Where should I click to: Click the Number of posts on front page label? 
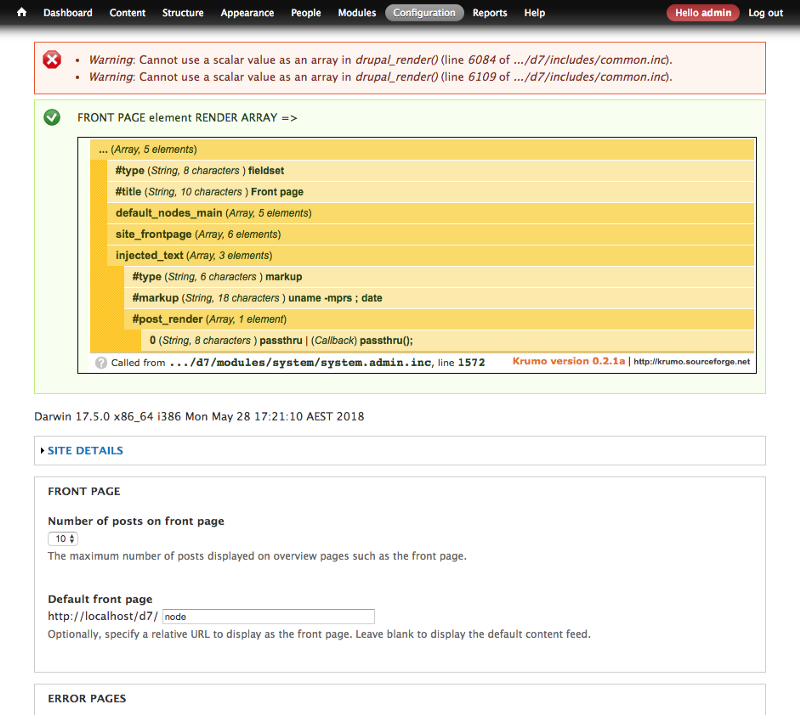[x=136, y=521]
